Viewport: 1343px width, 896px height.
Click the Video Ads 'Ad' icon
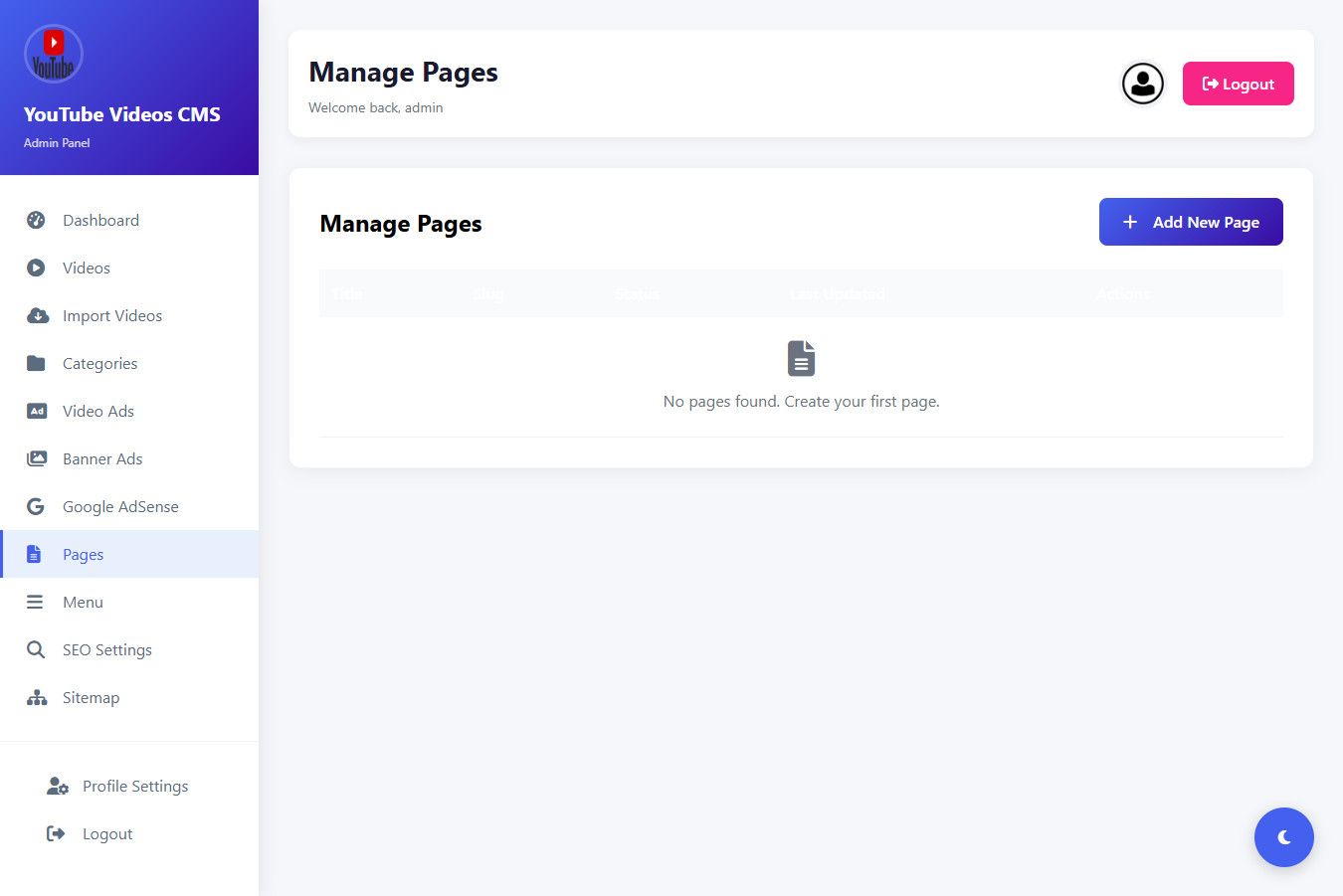coord(37,411)
